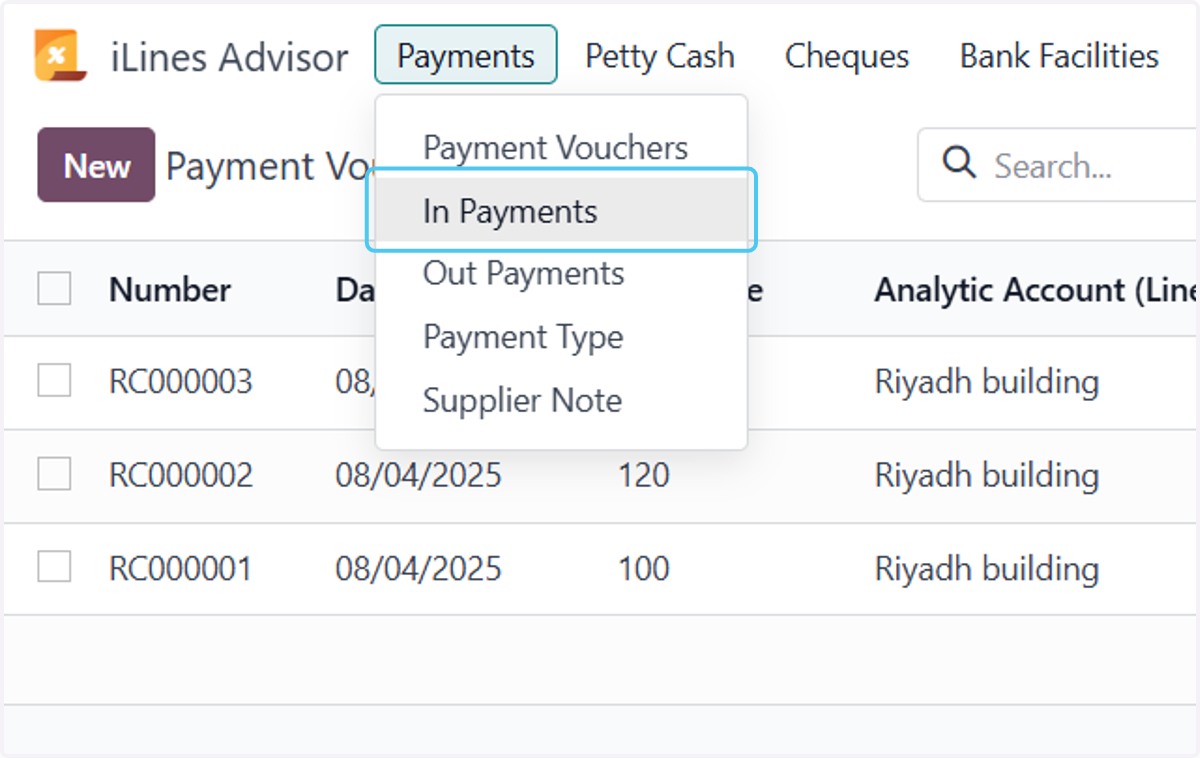This screenshot has width=1200, height=758.
Task: Click Riyadh building in row RC000003
Action: coord(987,381)
